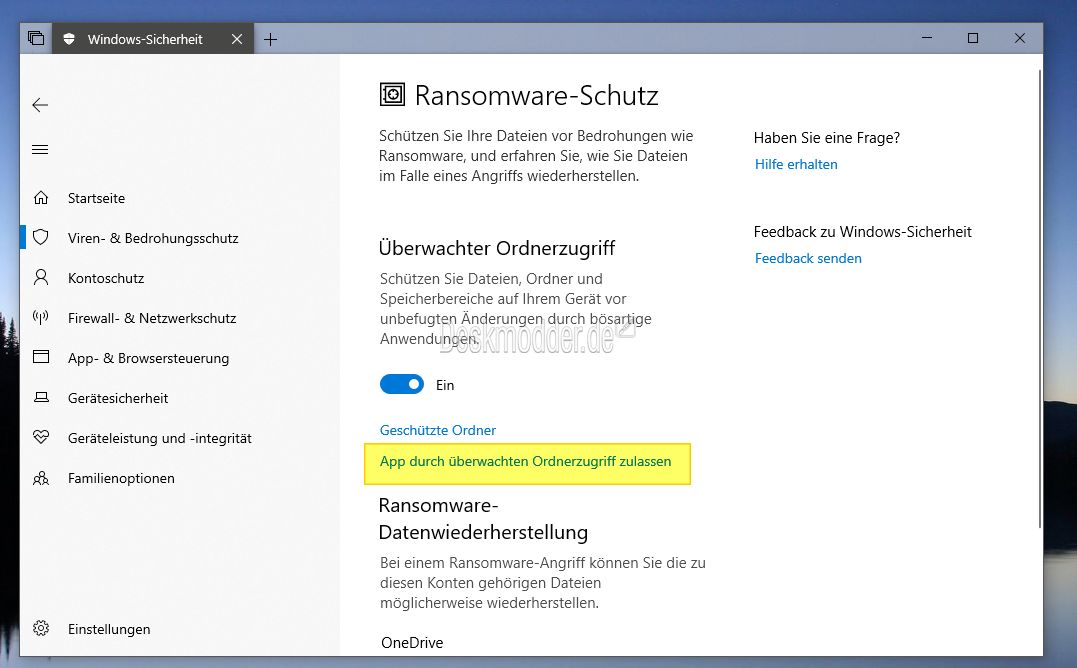This screenshot has width=1077, height=668.
Task: Open Kontoschutz section
Action: (106, 278)
